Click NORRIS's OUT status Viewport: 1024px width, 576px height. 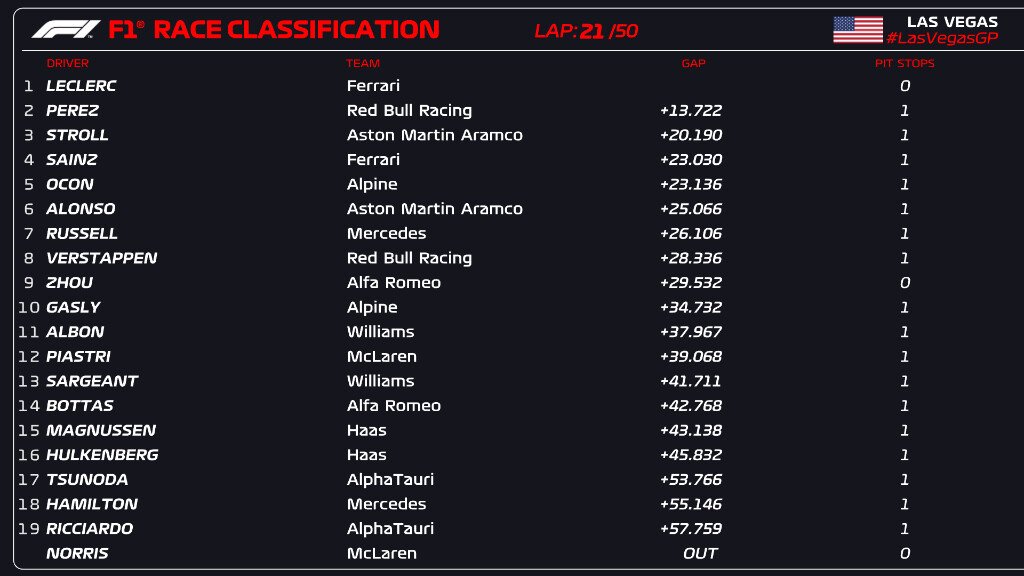(700, 553)
